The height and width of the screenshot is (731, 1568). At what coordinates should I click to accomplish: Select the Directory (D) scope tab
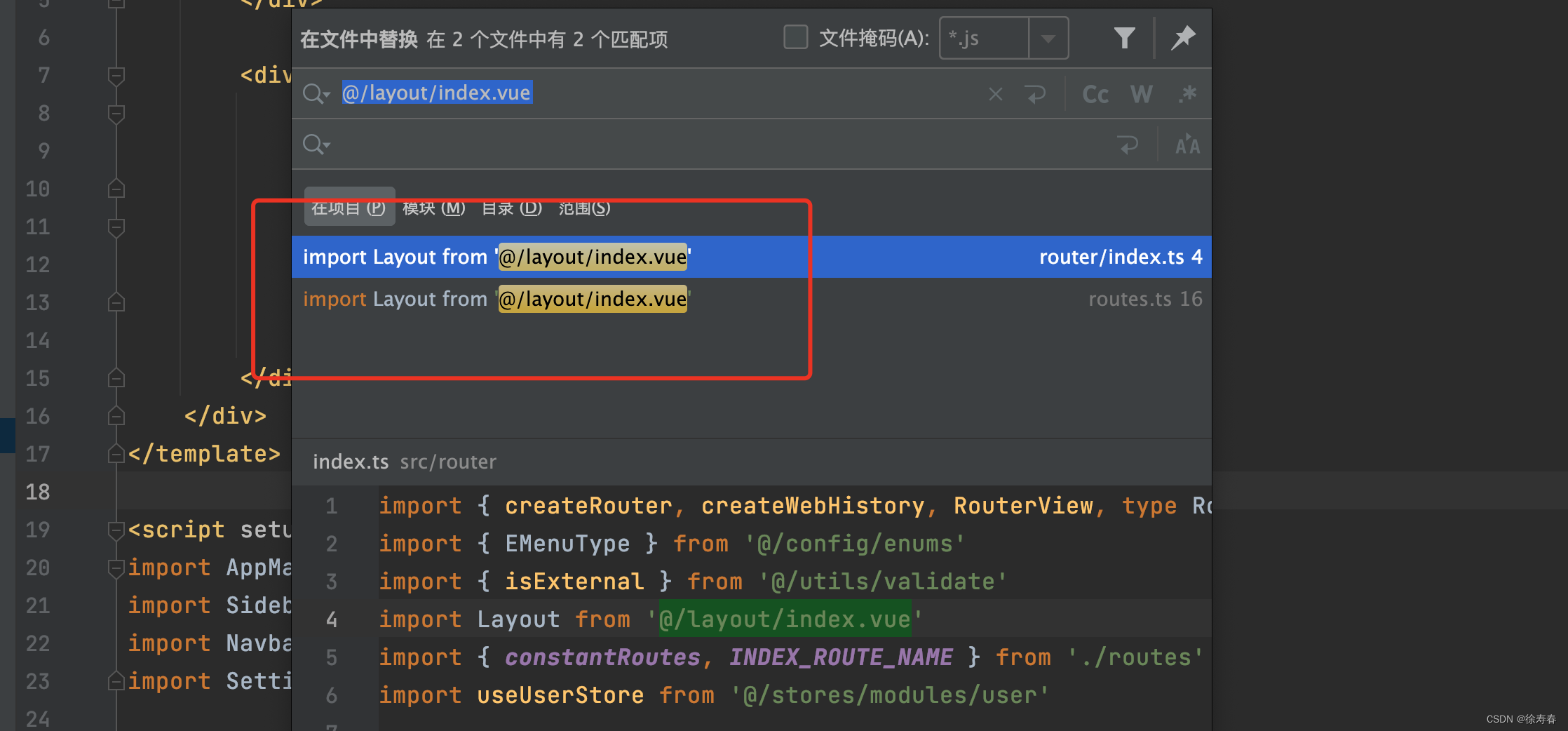coord(512,208)
